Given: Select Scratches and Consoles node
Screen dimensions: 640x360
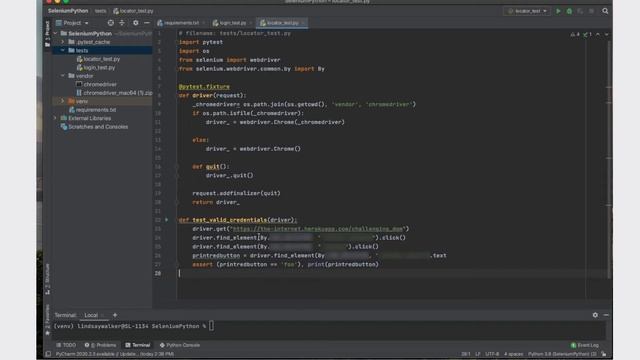Looking at the screenshot, I should tap(94, 127).
